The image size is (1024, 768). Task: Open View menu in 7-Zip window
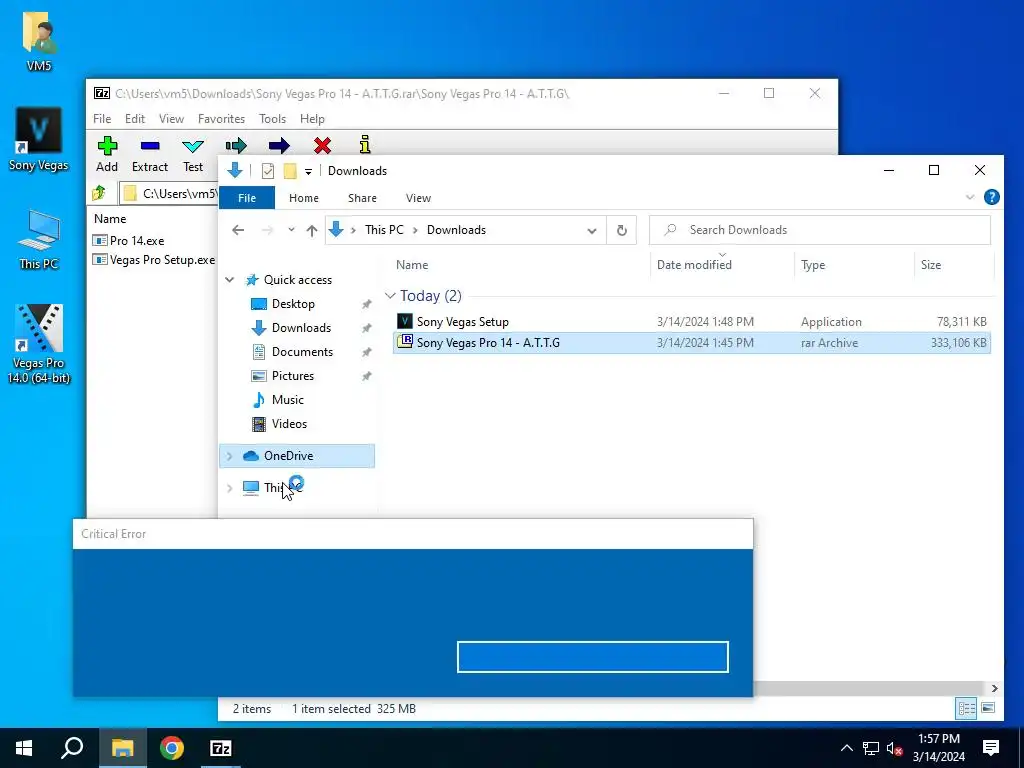pyautogui.click(x=171, y=119)
